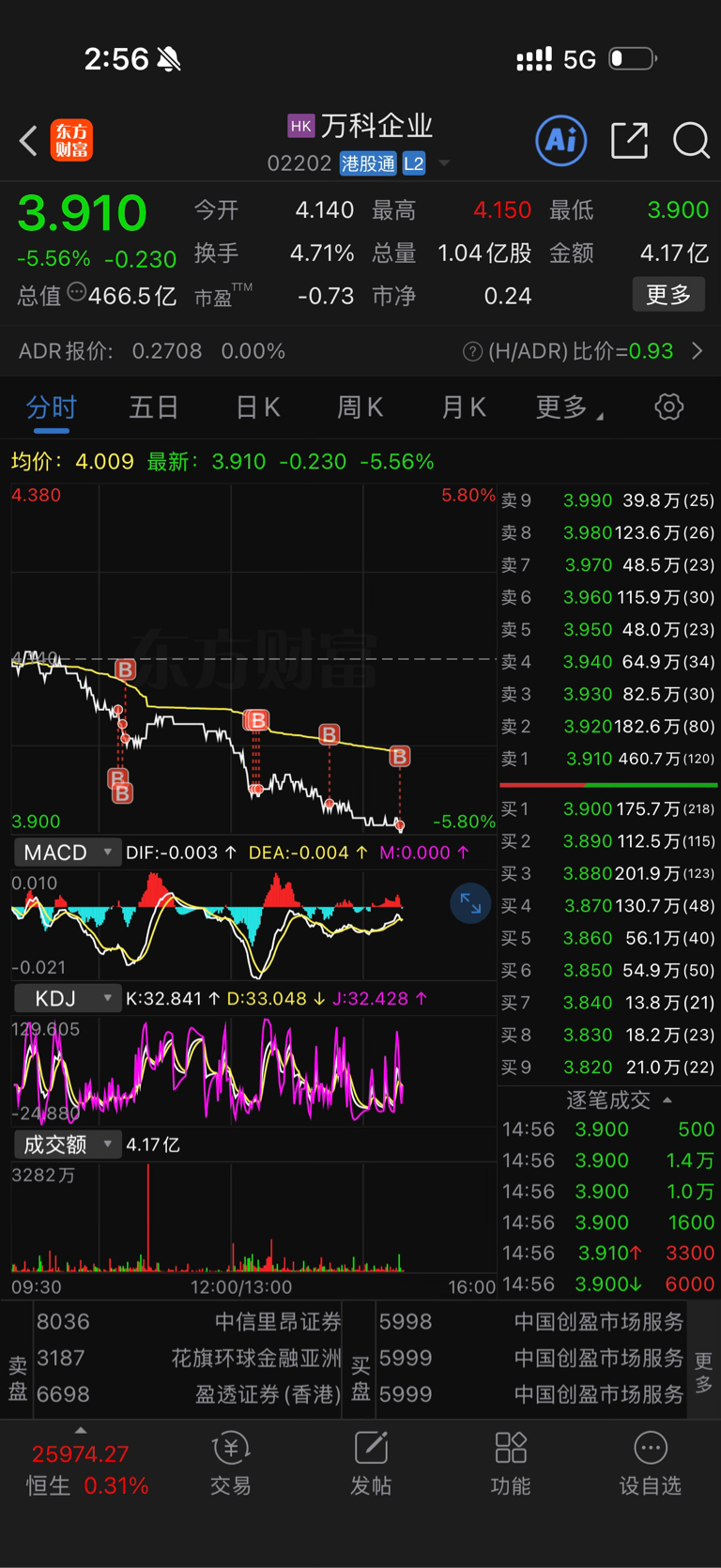Switch to the 分时 tab
This screenshot has height=1568, width=721.
pyautogui.click(x=52, y=407)
